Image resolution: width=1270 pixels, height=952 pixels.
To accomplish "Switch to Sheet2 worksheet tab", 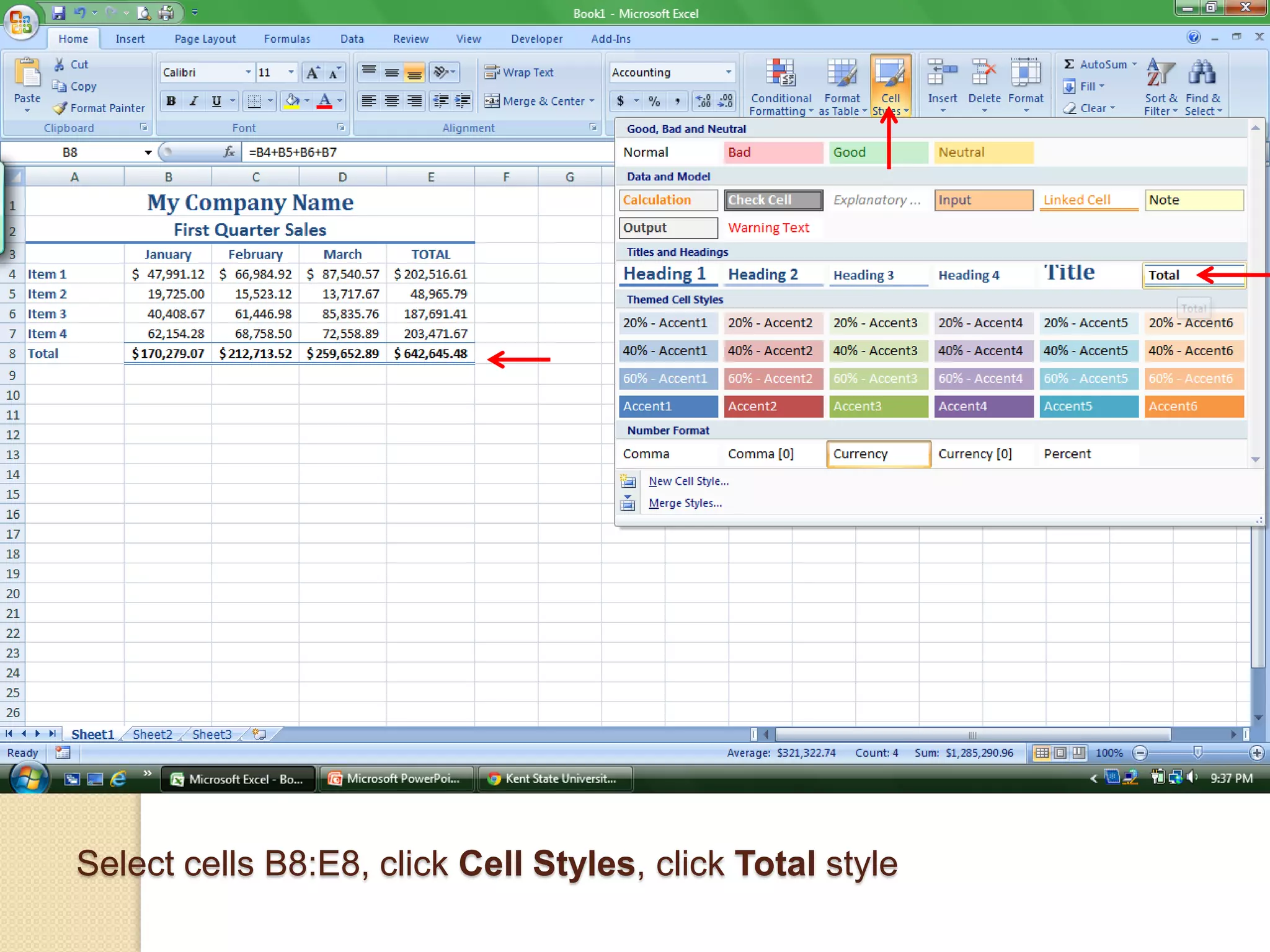I will pyautogui.click(x=153, y=734).
